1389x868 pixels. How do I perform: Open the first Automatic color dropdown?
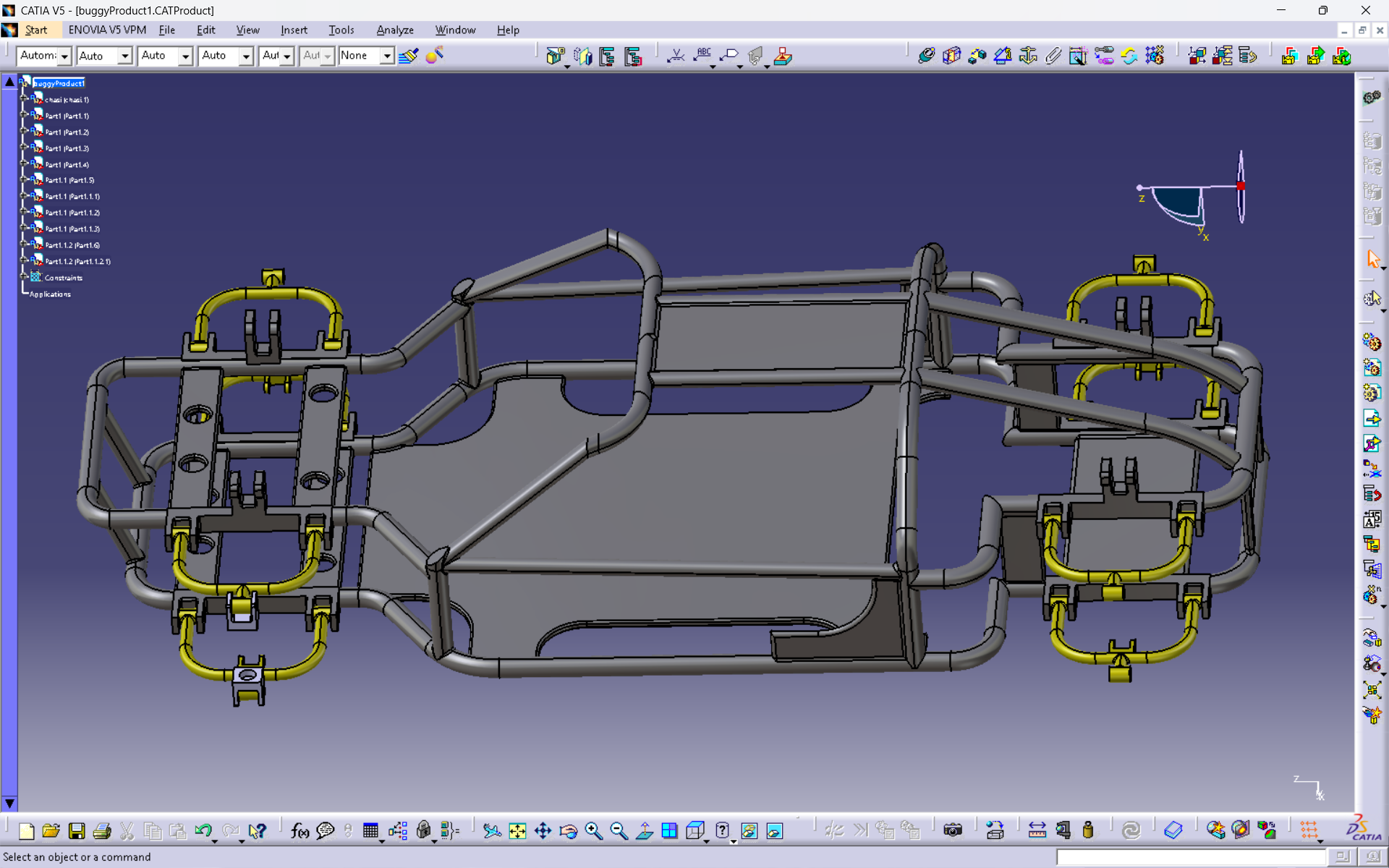[x=64, y=56]
